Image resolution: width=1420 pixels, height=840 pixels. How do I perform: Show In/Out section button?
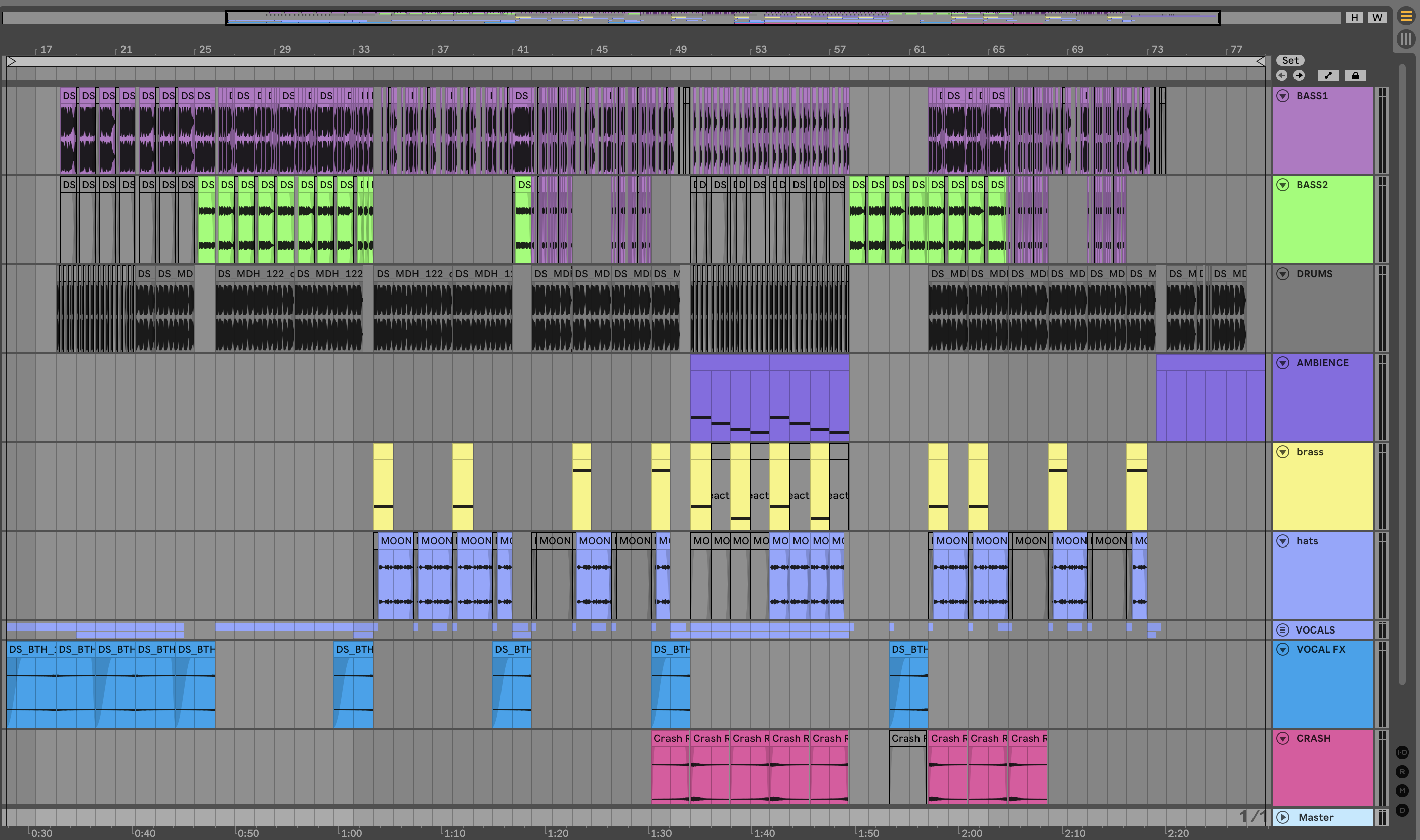point(1402,752)
